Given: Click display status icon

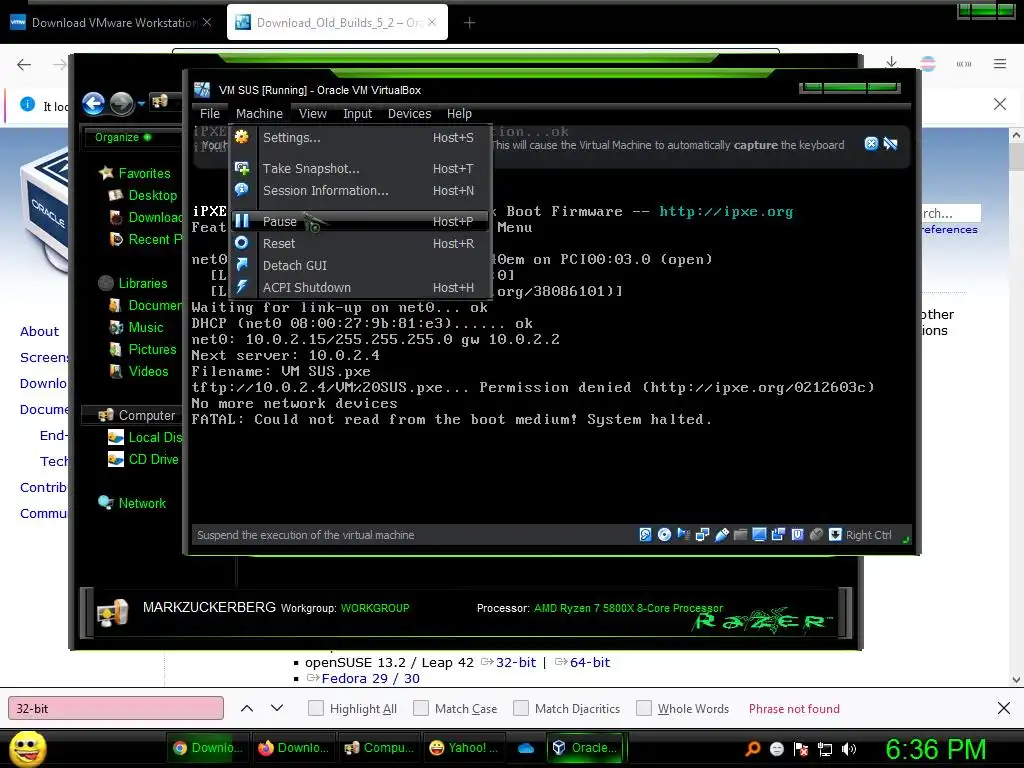Looking at the screenshot, I should click(759, 535).
